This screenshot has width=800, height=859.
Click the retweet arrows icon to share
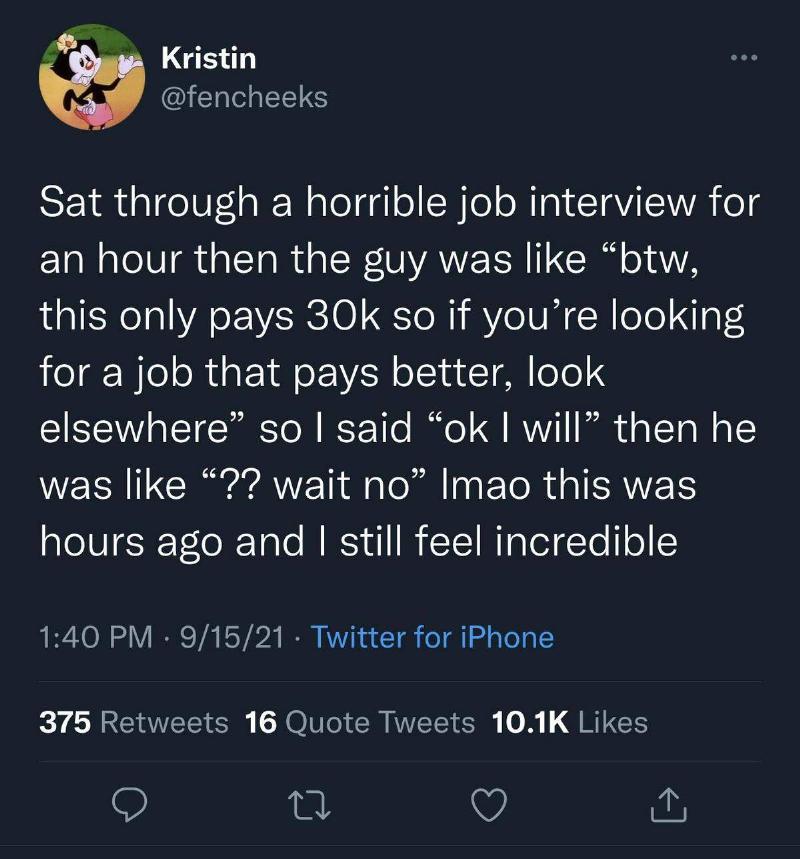(311, 806)
